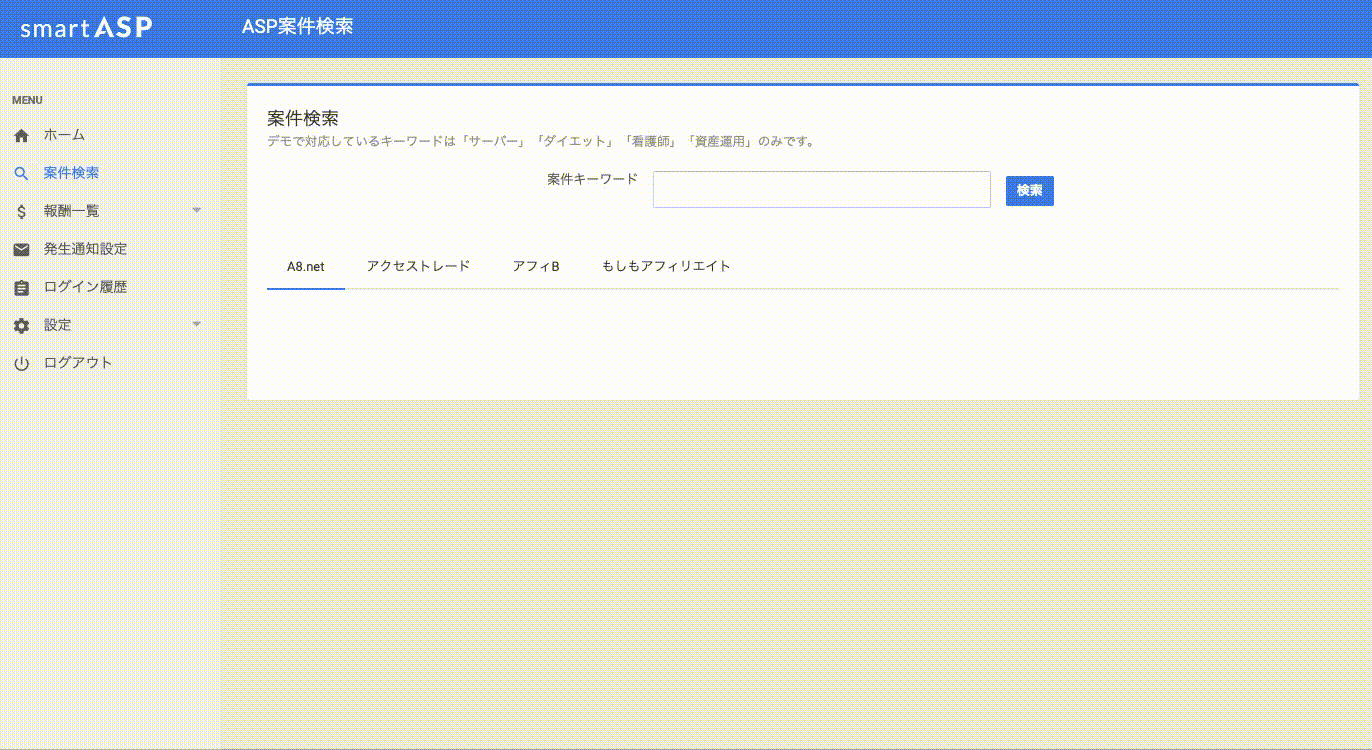1372x750 pixels.
Task: Click the envelope icon for 発生通知設定
Action: pos(21,249)
